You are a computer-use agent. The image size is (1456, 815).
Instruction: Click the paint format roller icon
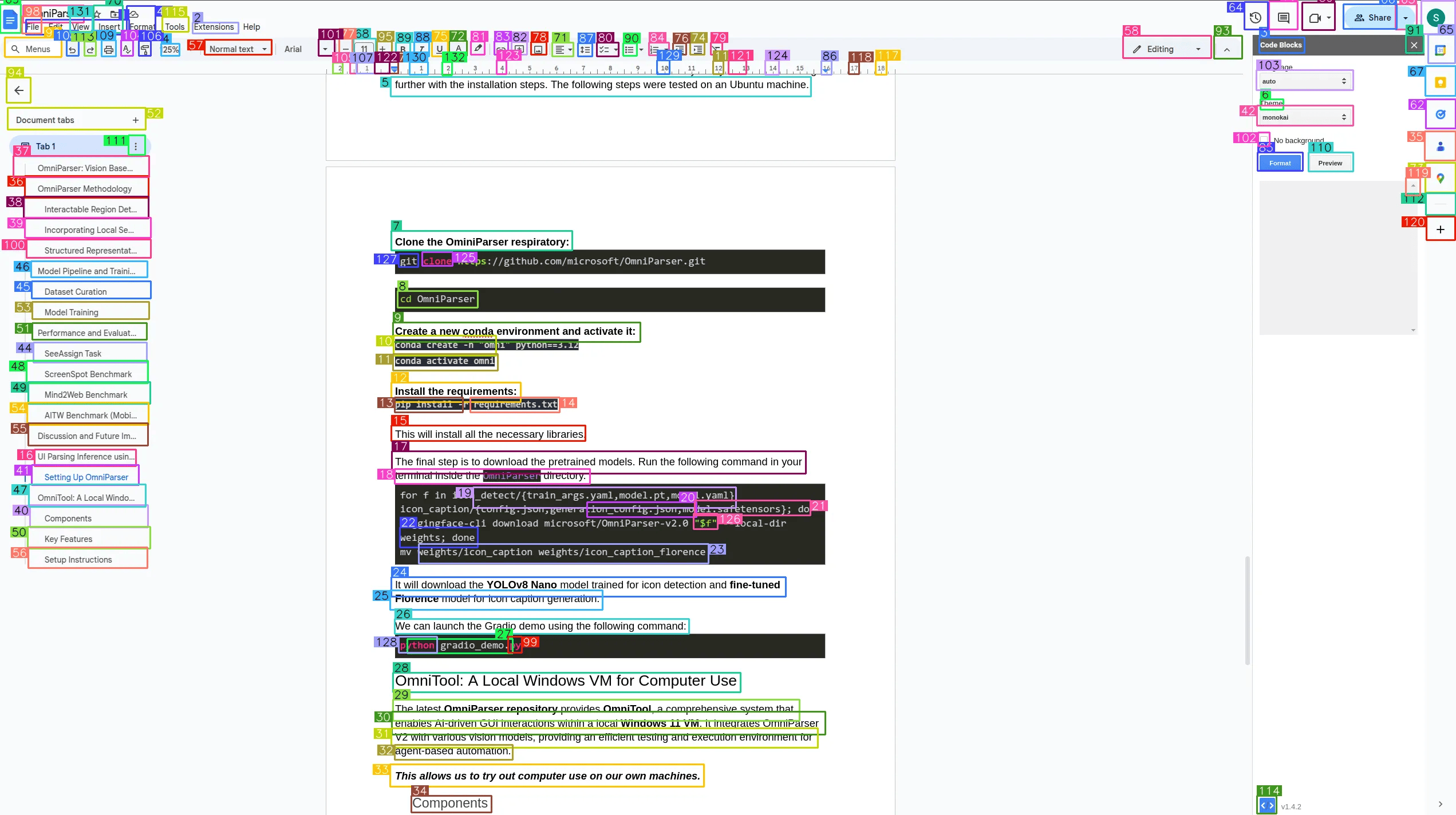coord(145,50)
